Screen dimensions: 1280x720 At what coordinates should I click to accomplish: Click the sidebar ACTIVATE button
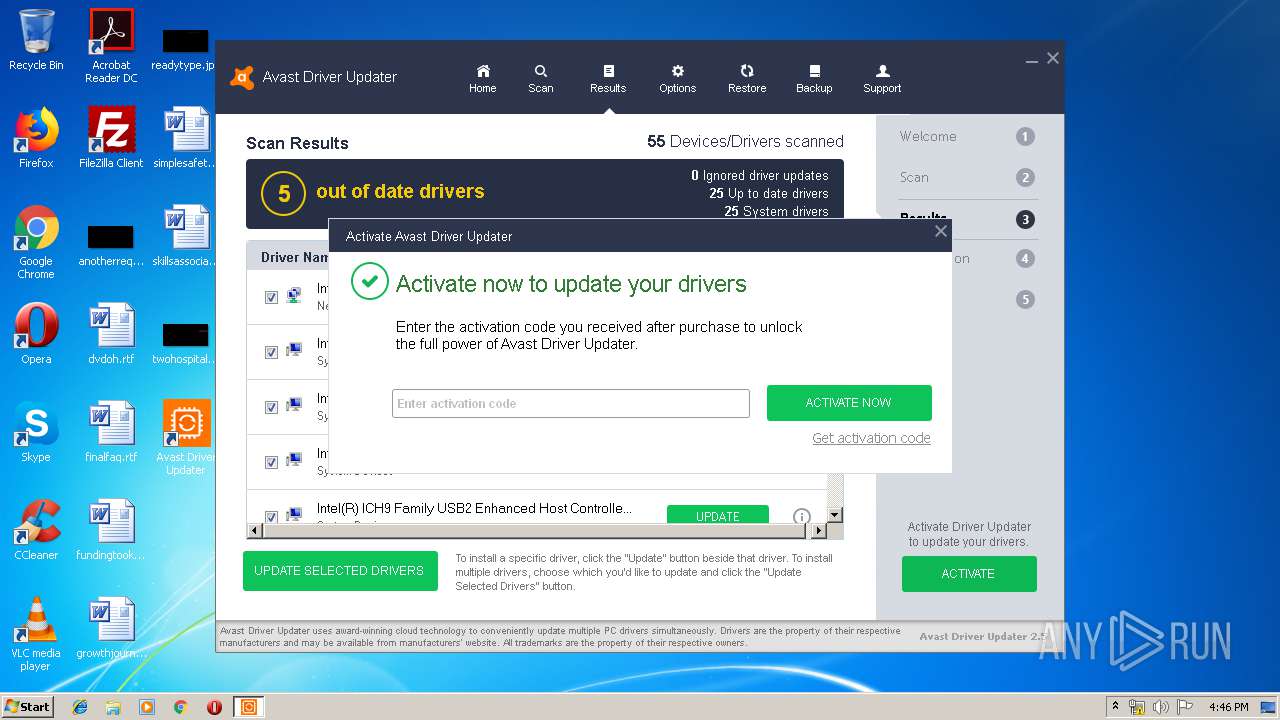pos(969,574)
